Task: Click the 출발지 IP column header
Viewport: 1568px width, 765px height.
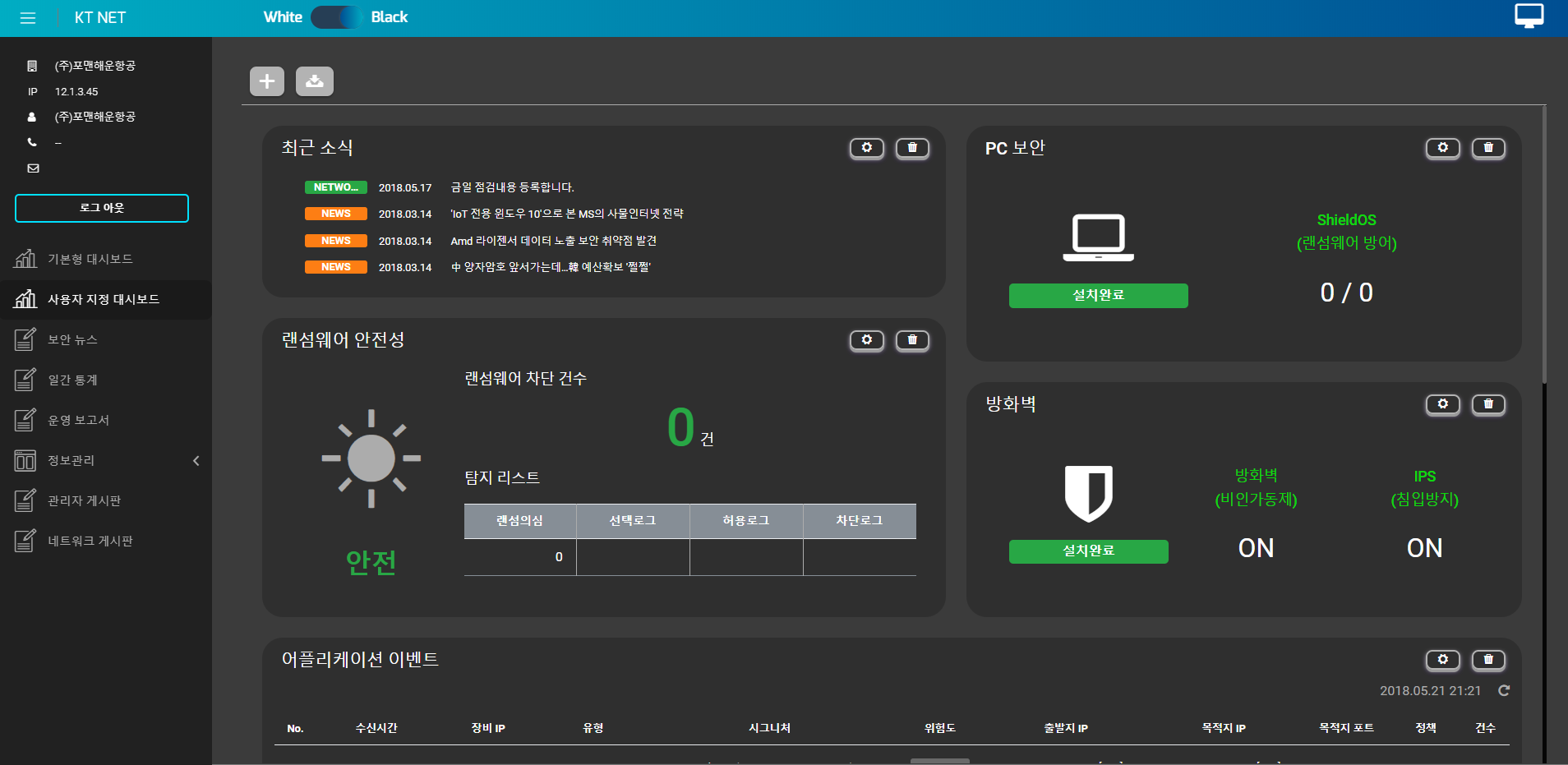Action: point(1066,728)
